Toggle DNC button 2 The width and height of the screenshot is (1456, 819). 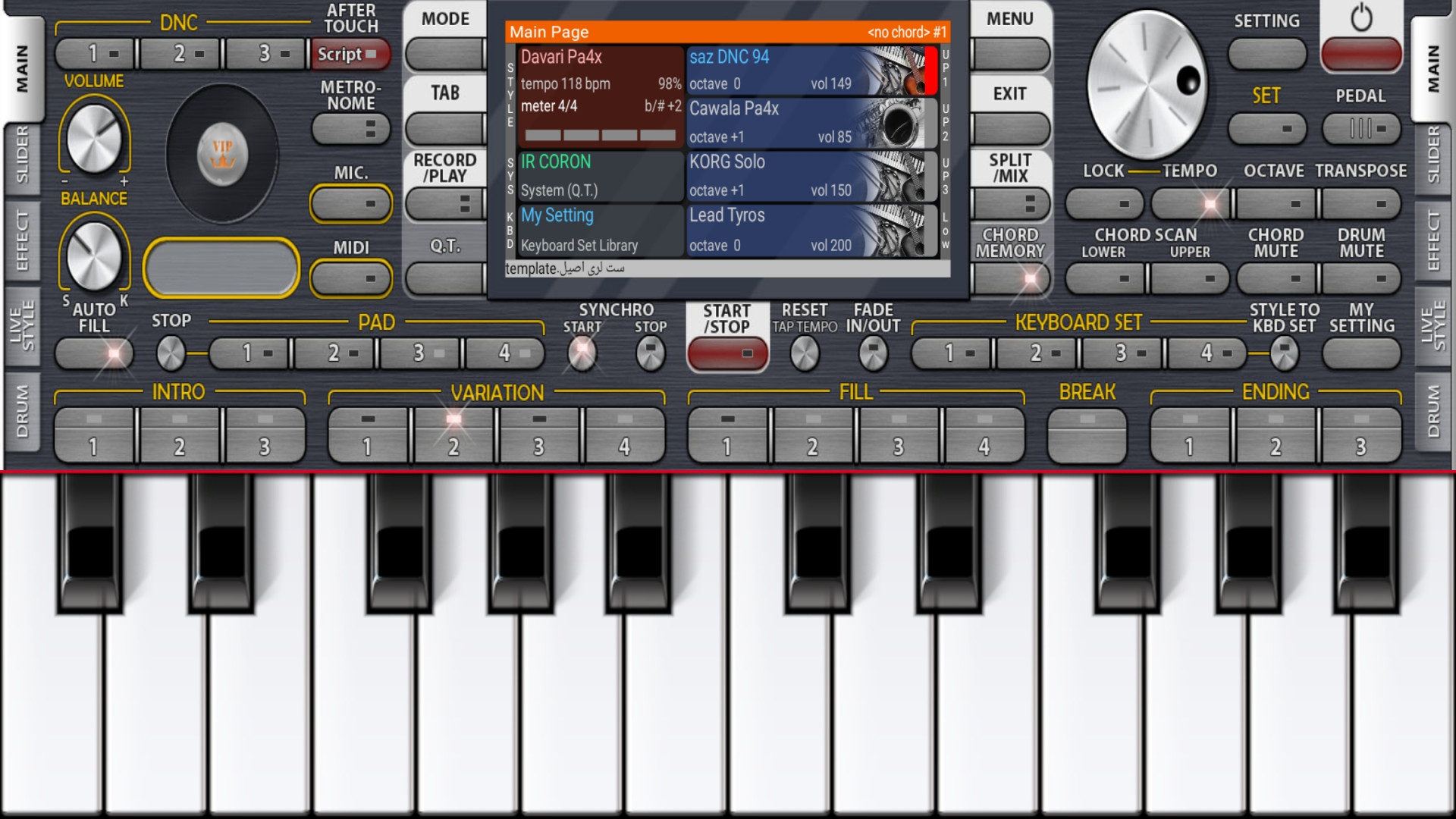(x=180, y=54)
